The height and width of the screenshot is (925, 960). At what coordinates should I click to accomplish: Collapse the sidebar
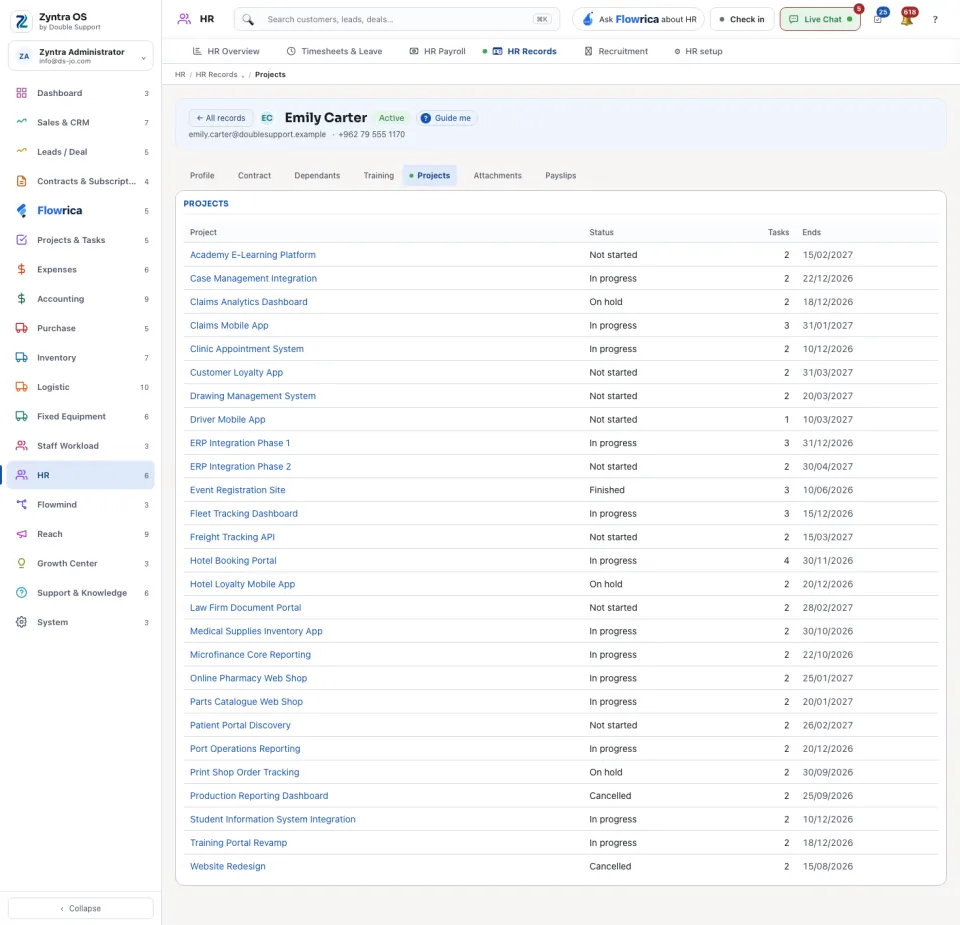[x=81, y=908]
